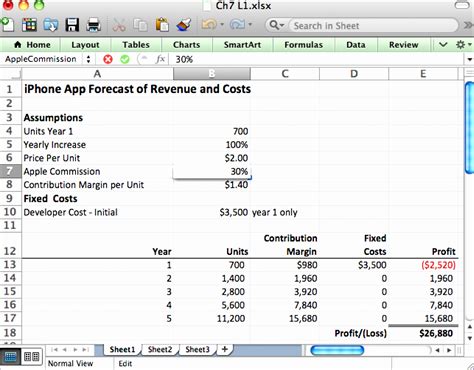Open ribbon settings gear menu

click(463, 44)
